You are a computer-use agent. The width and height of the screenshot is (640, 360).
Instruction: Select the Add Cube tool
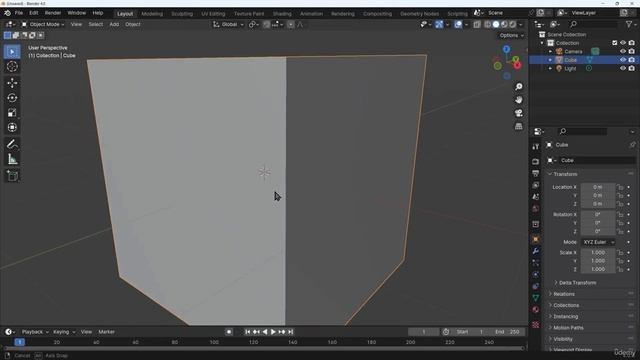click(12, 176)
